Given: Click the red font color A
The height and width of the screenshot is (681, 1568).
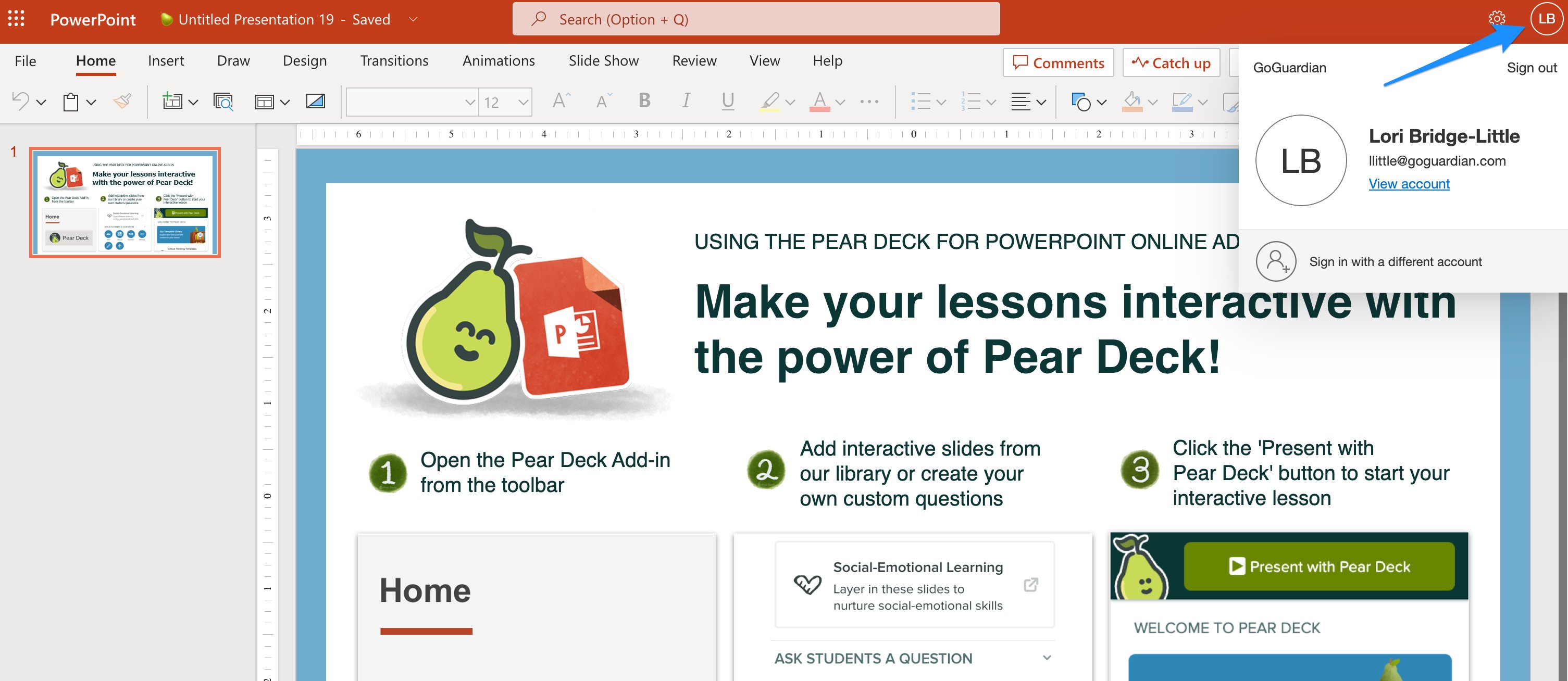Looking at the screenshot, I should pos(820,101).
